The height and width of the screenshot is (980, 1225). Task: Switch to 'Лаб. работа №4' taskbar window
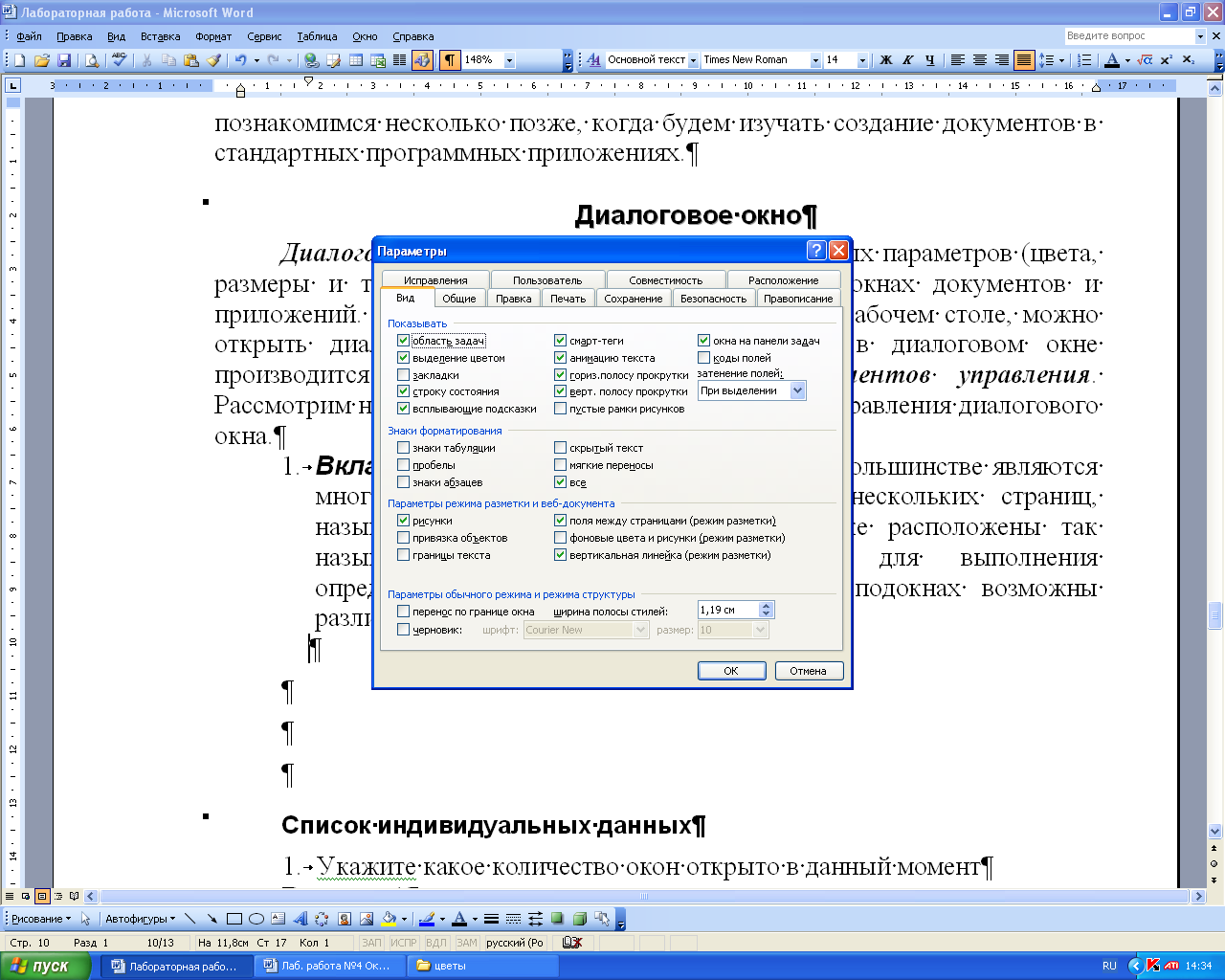pos(328,966)
